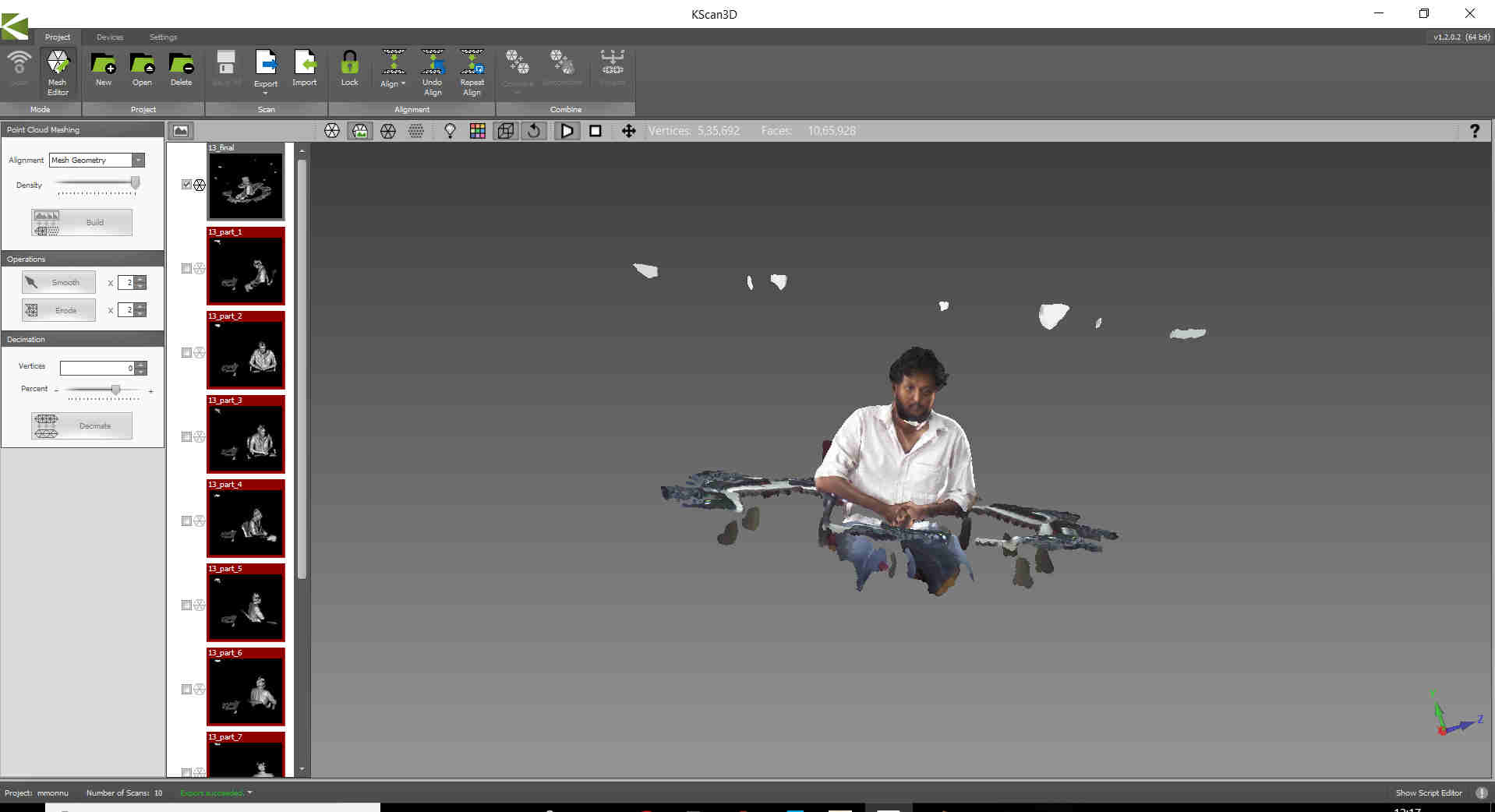Screen dimensions: 1495x812
Task: Select the 13_part_6 scan thumbnail
Action: (x=246, y=687)
